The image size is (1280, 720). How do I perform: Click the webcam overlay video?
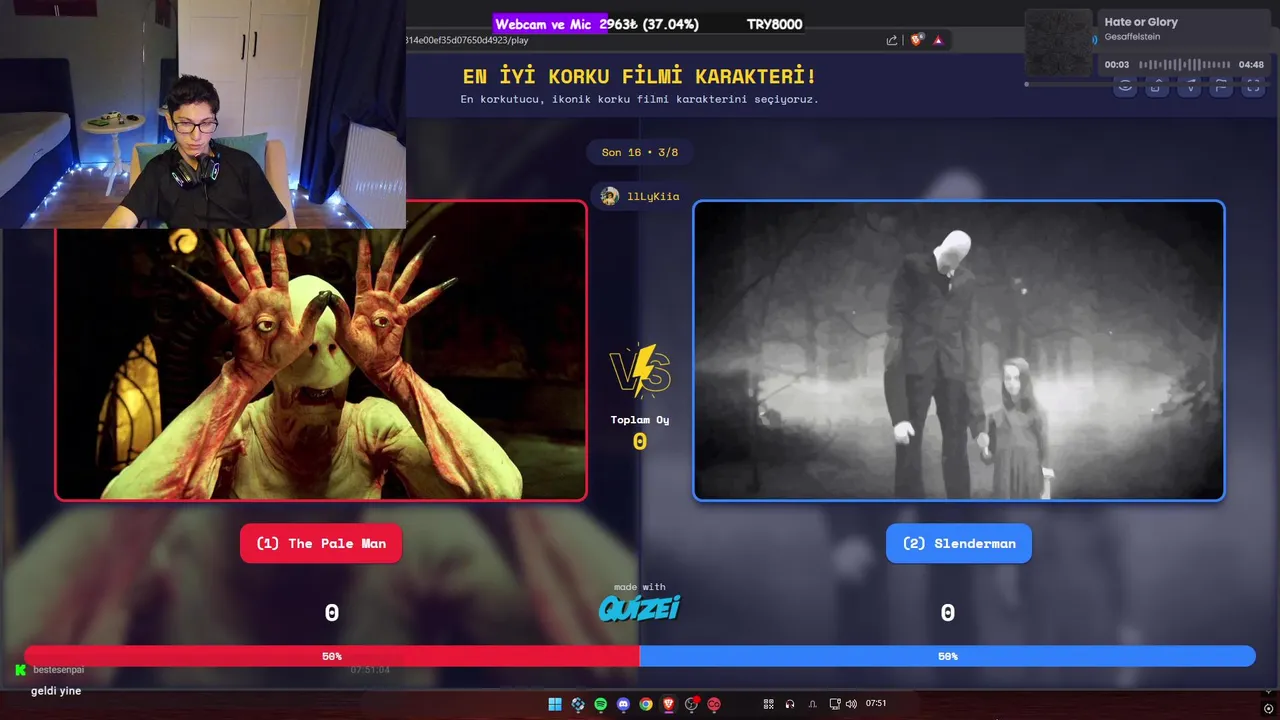click(203, 114)
